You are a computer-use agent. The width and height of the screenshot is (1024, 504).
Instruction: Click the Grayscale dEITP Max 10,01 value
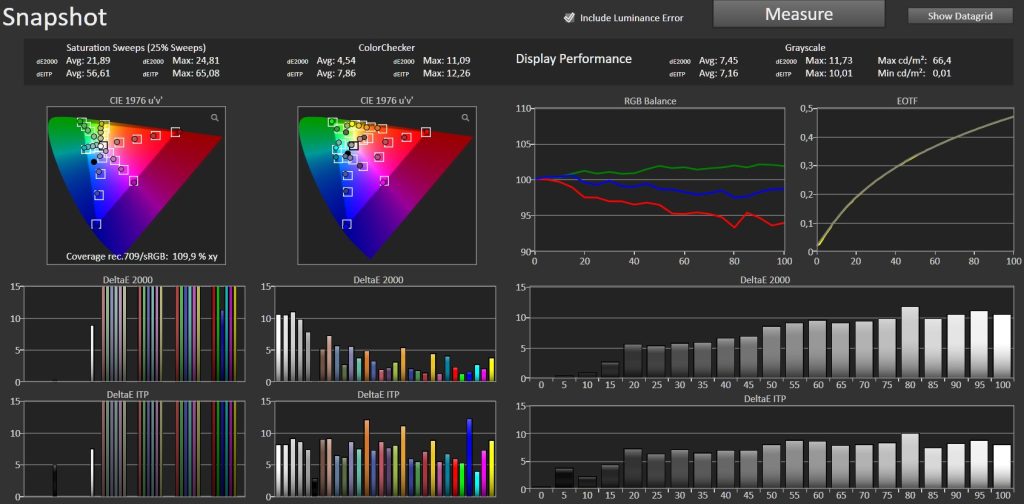tap(829, 72)
